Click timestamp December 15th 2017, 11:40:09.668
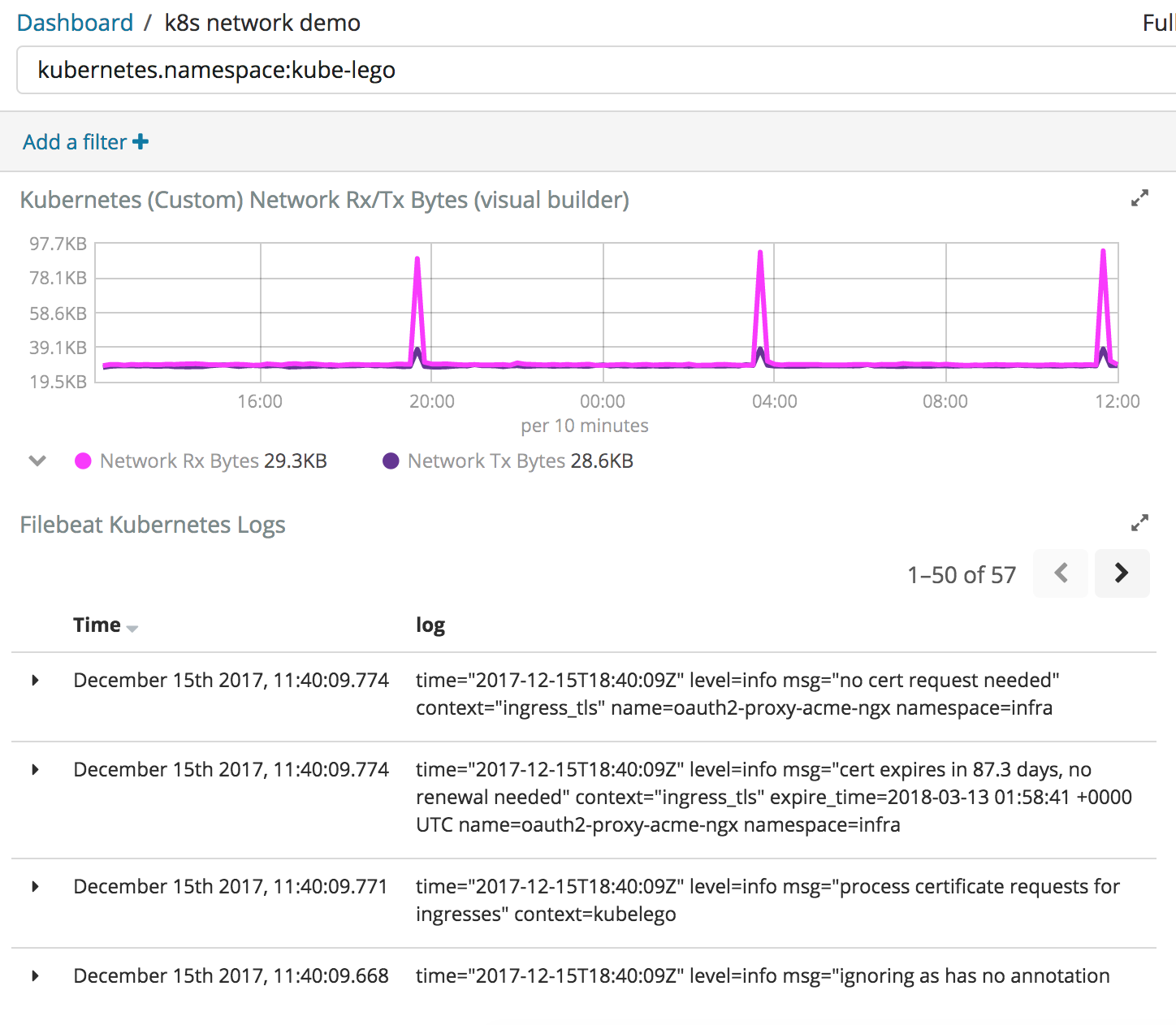1176x1025 pixels. pos(231,975)
